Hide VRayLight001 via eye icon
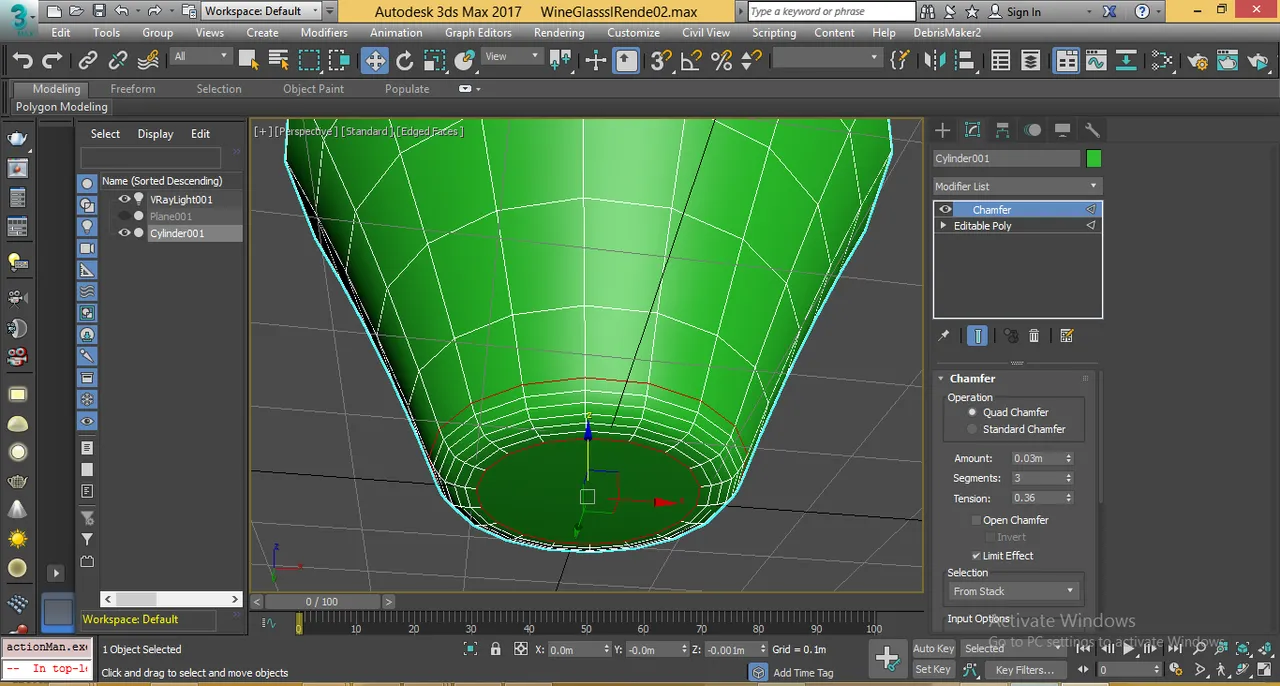 coord(125,199)
